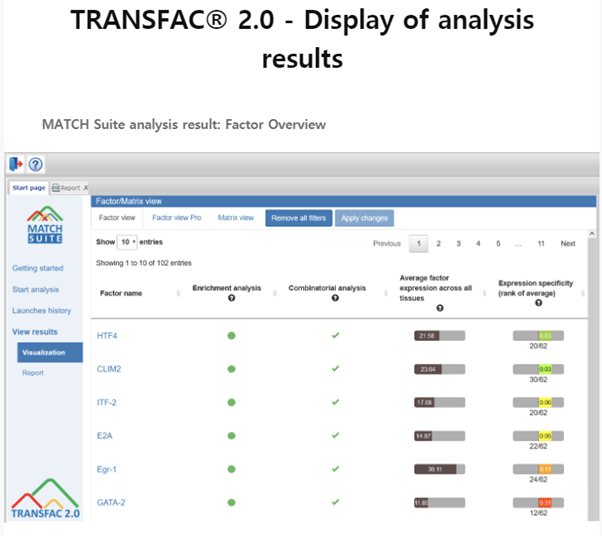Open the Show entries dropdown
This screenshot has height=536, width=602.
point(127,242)
